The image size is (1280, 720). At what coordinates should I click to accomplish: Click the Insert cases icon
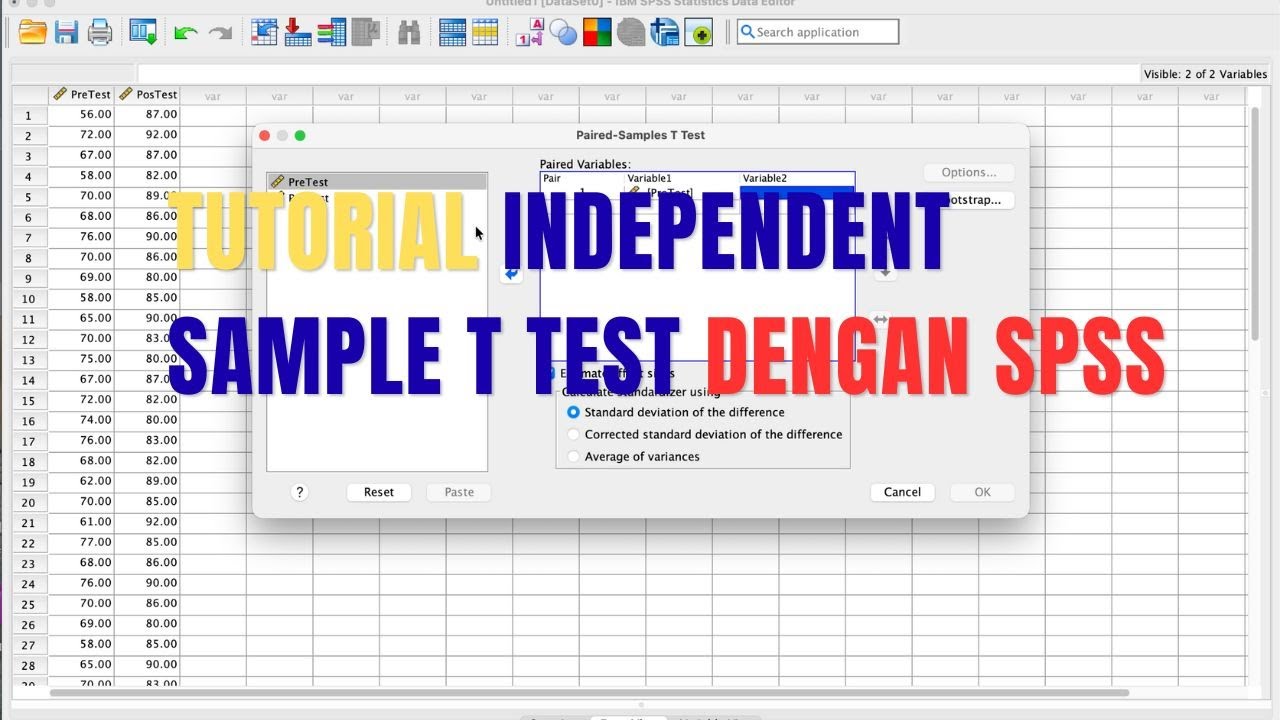pyautogui.click(x=453, y=33)
